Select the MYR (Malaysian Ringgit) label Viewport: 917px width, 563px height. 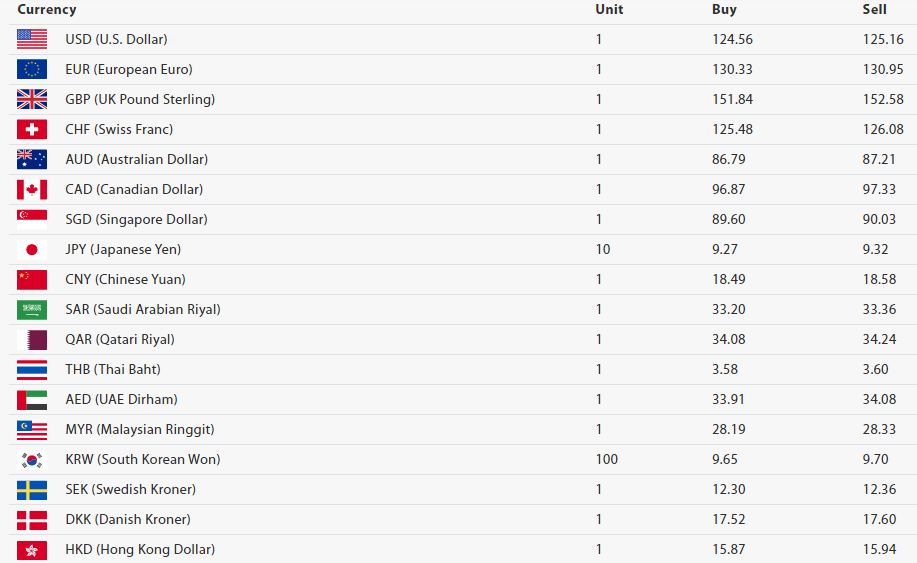[140, 429]
